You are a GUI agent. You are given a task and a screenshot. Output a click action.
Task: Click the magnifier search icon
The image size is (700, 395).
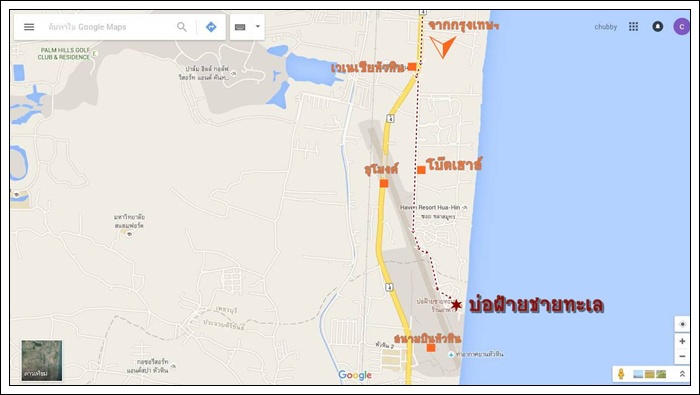click(x=182, y=27)
